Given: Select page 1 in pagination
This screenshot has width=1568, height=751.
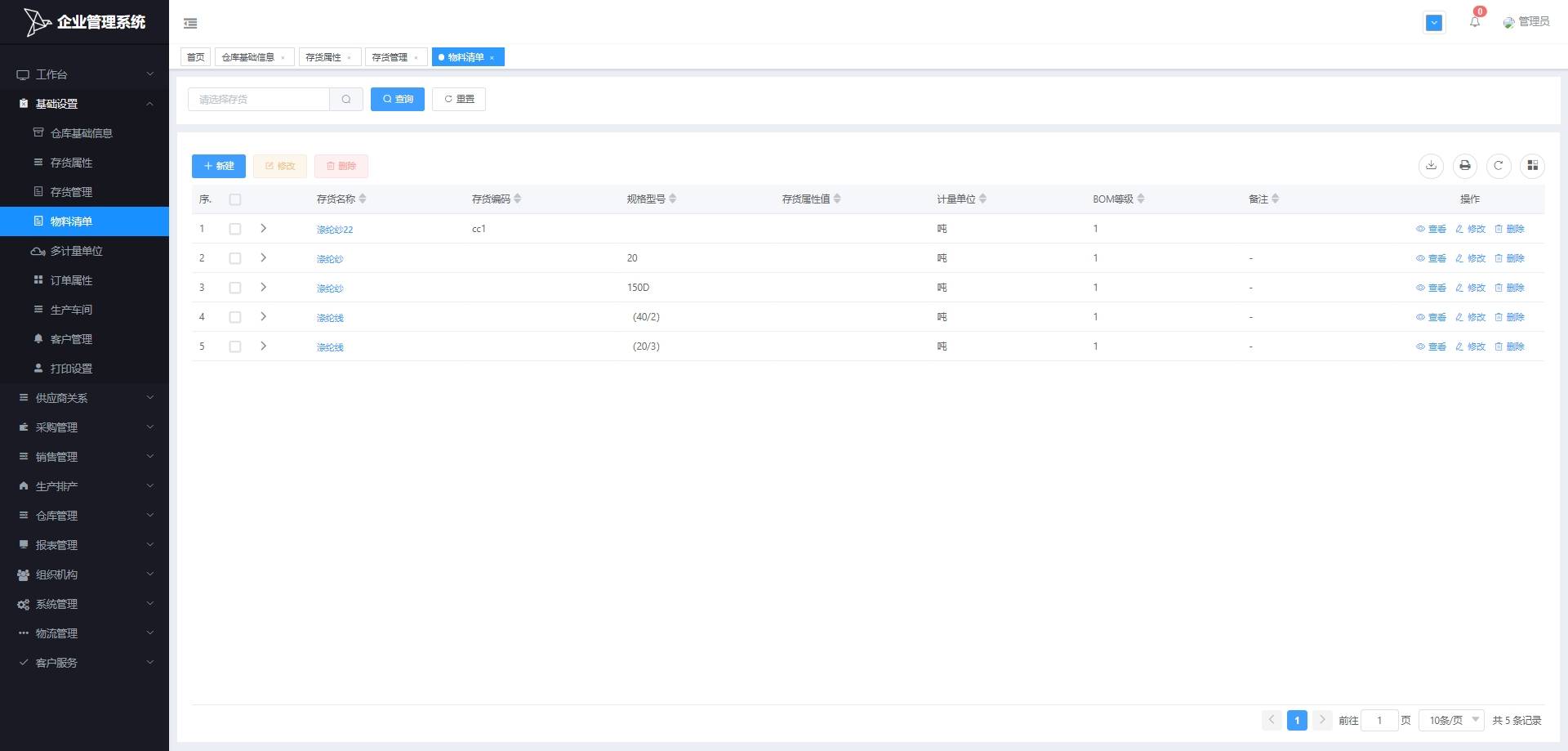Looking at the screenshot, I should (1297, 720).
